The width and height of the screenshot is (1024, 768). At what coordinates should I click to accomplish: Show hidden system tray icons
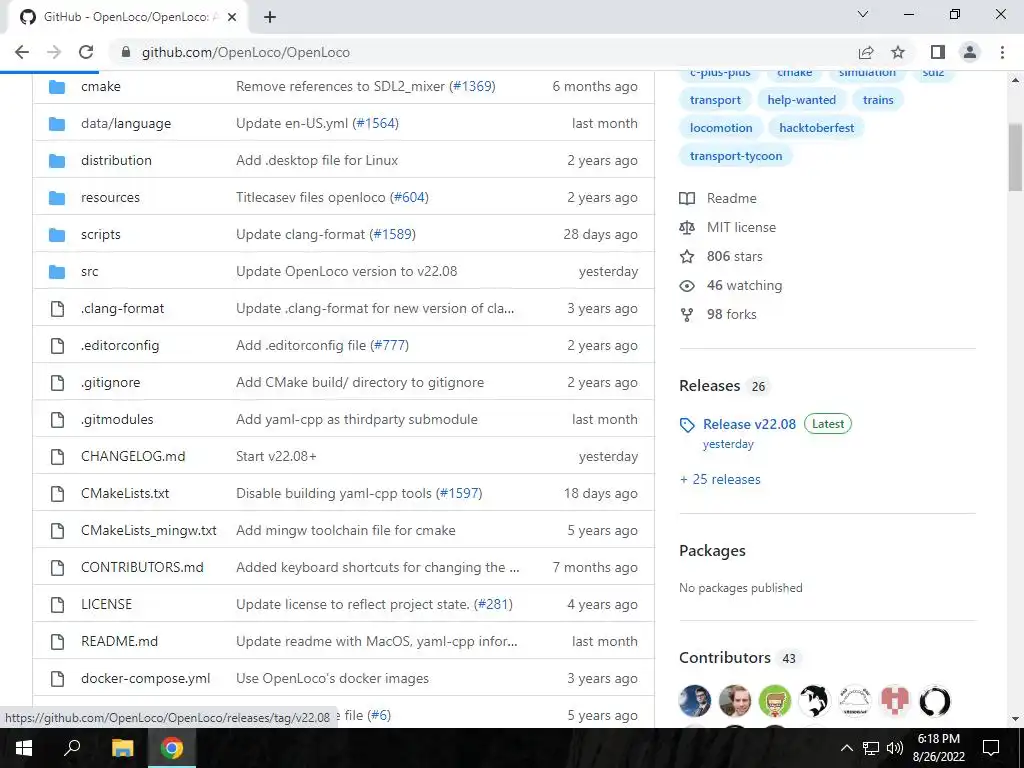click(846, 748)
